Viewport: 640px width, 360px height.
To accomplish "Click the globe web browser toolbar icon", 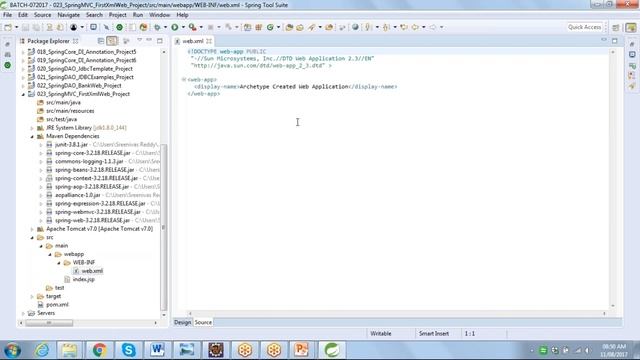I will coord(355,27).
